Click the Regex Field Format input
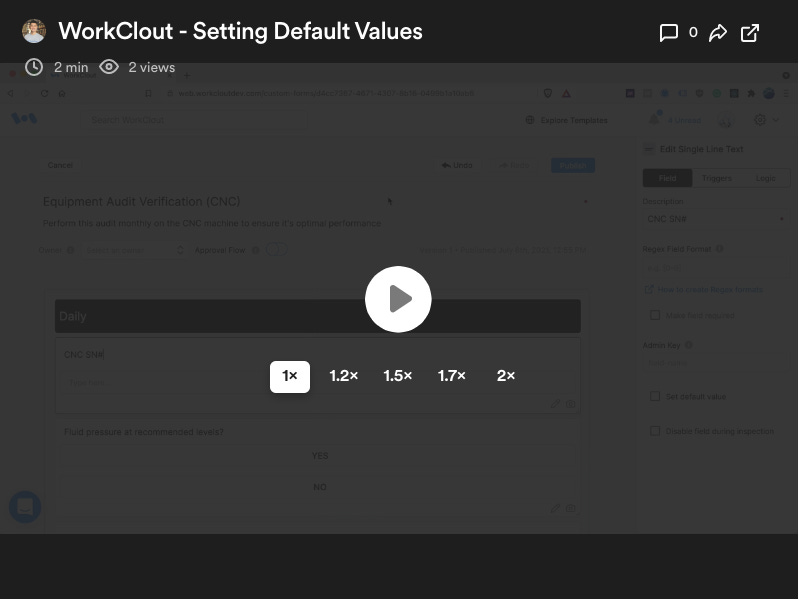Viewport: 799px width, 600px height. pyautogui.click(x=716, y=268)
